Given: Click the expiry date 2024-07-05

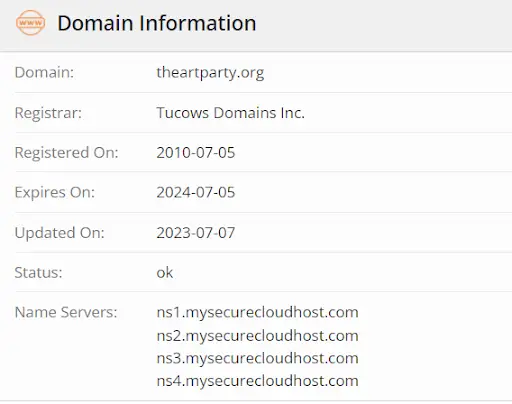Looking at the screenshot, I should click(196, 192).
